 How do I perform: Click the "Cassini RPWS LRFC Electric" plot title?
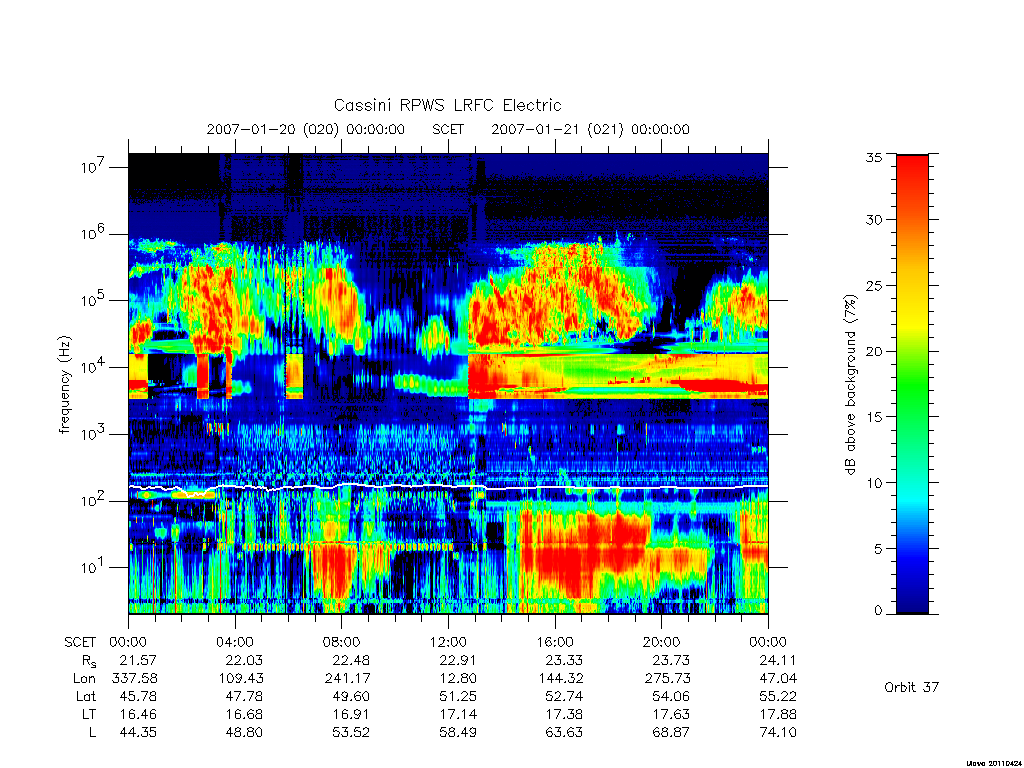[447, 105]
